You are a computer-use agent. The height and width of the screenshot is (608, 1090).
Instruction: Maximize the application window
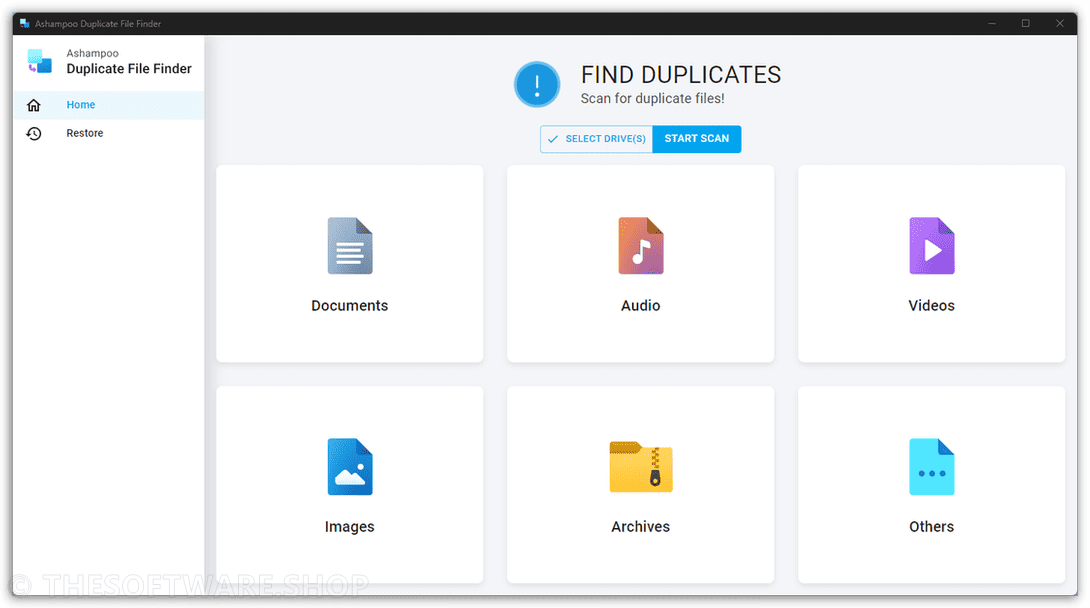(1025, 24)
